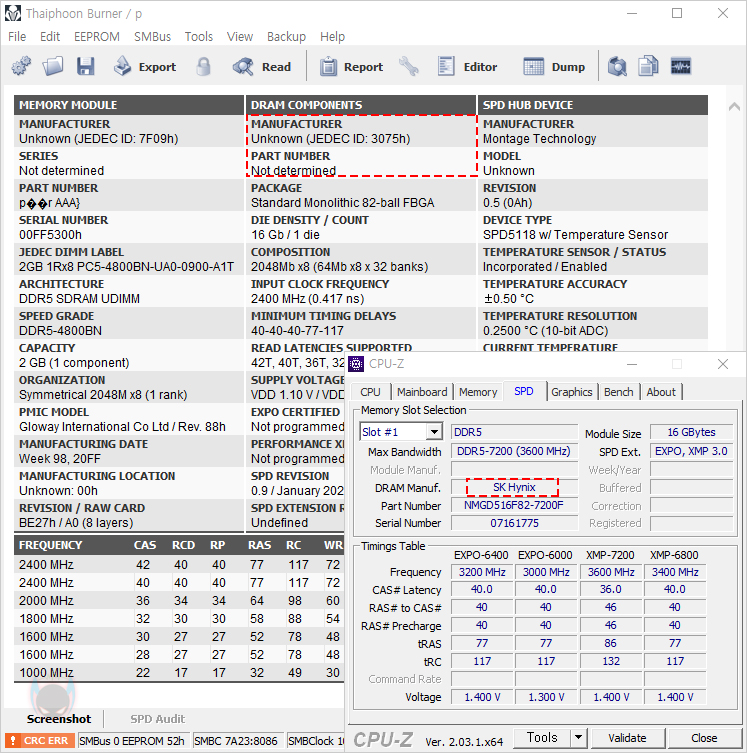Viewport: 747px width, 753px height.
Task: Click the memory chip toolbar icon
Action: pos(681,66)
